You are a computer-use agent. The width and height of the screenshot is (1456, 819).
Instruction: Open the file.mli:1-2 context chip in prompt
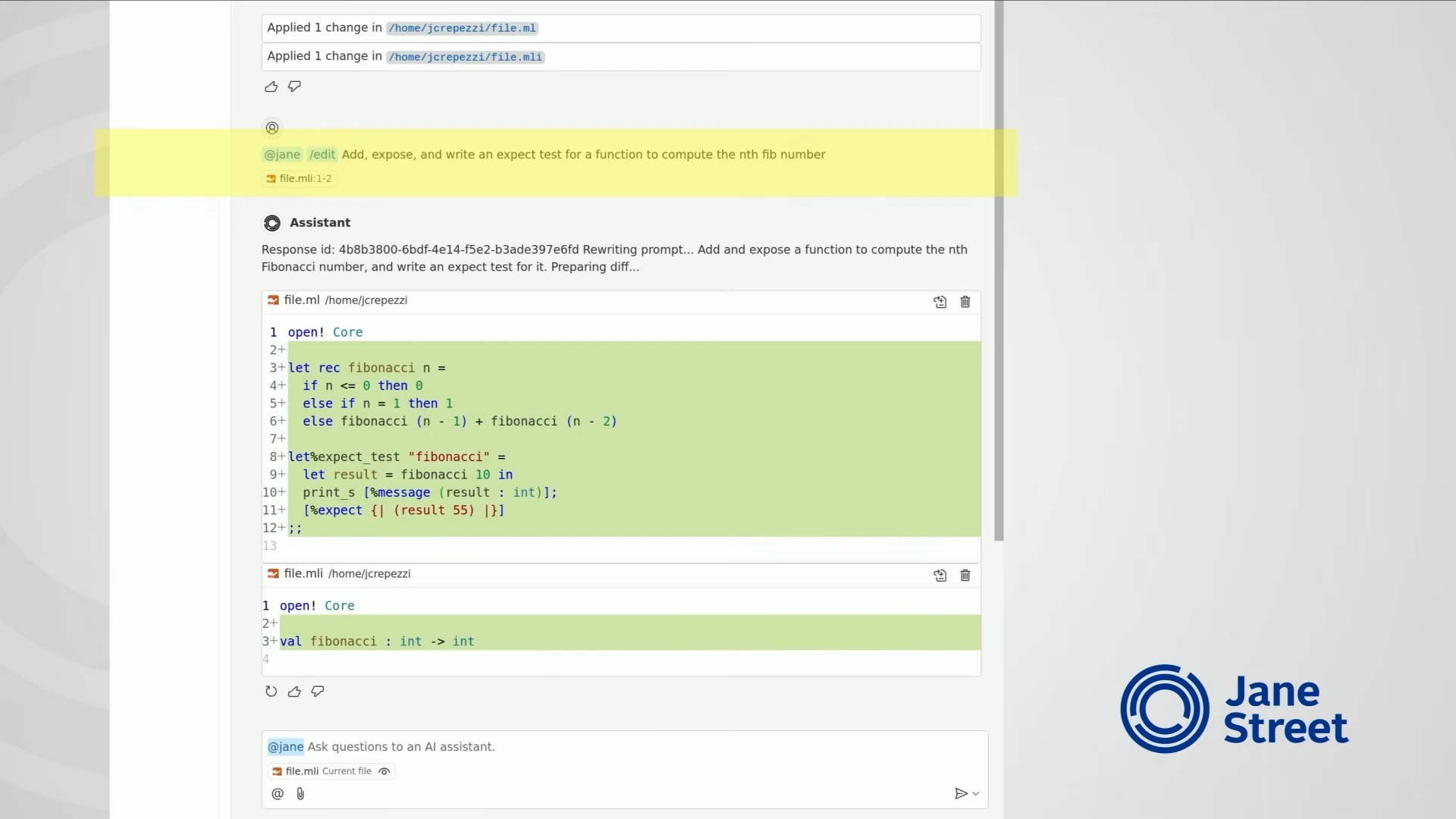pos(299,179)
